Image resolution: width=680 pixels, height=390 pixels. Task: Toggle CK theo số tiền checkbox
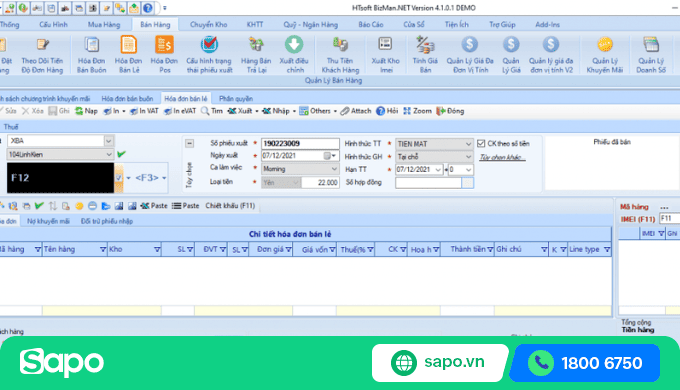(x=481, y=144)
